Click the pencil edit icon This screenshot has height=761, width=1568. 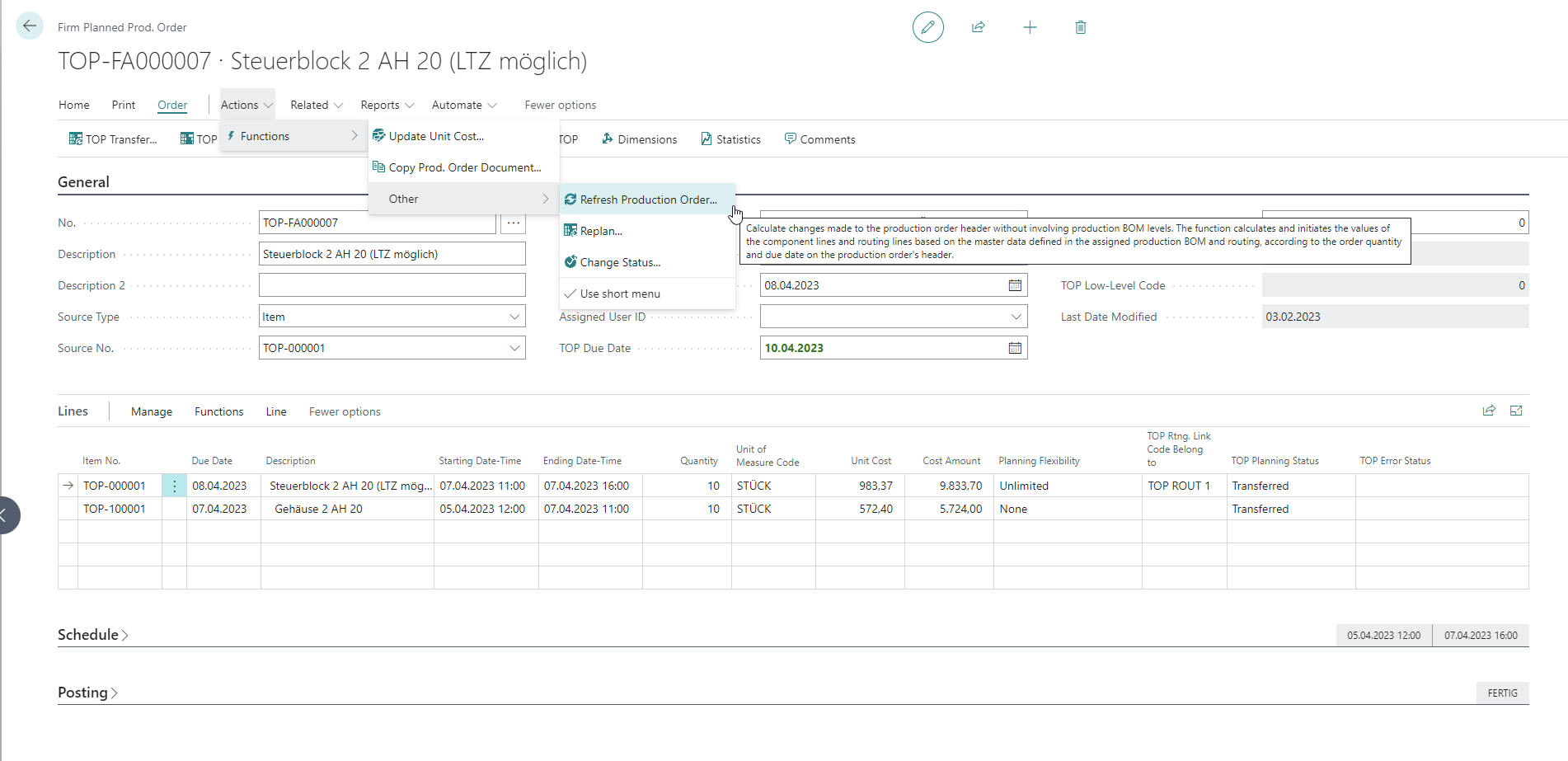tap(927, 27)
